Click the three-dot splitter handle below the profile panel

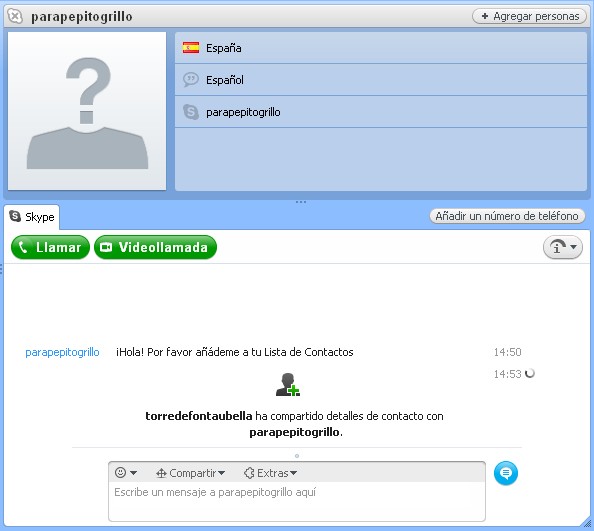tap(301, 202)
